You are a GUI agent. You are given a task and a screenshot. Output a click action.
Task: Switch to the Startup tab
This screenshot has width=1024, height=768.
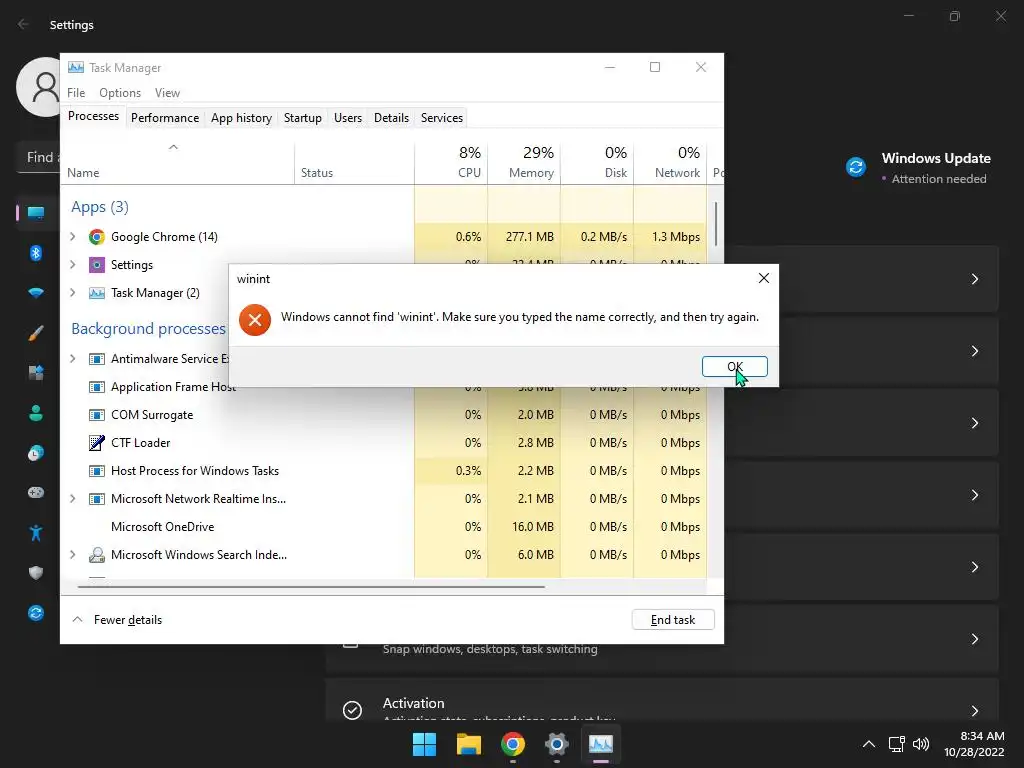(302, 118)
